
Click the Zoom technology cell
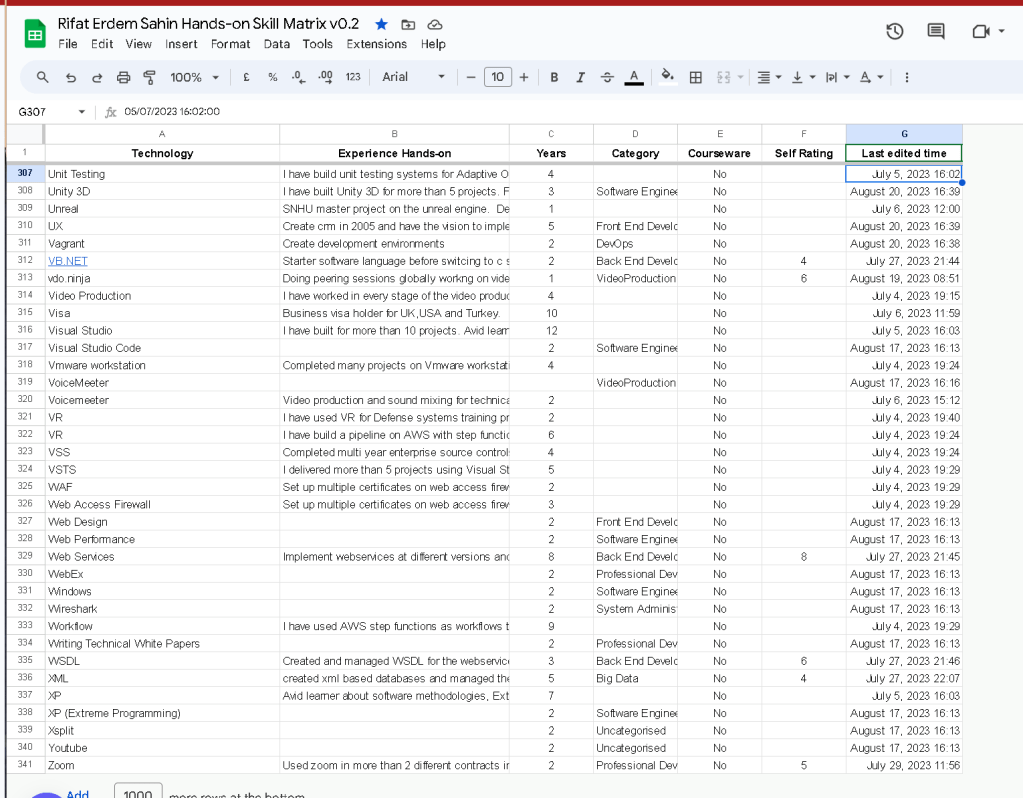pos(162,765)
